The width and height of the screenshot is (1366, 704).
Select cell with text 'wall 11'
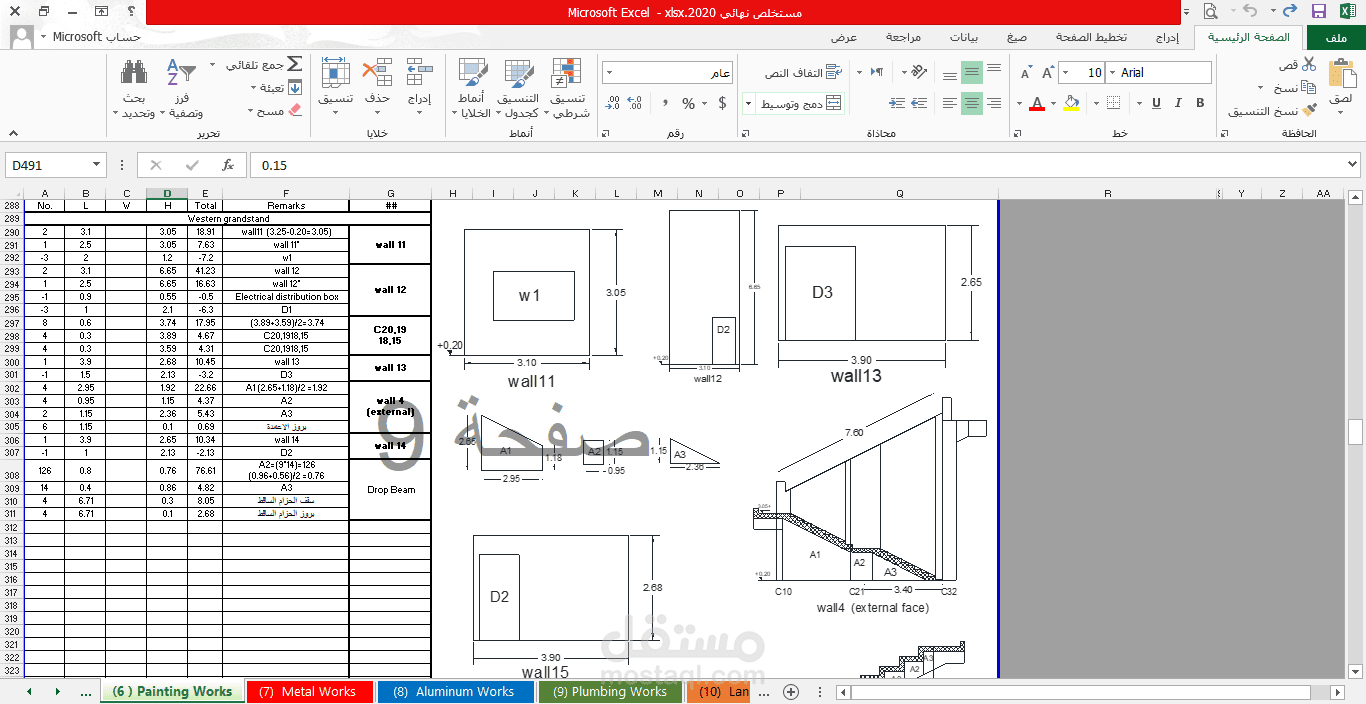pyautogui.click(x=390, y=244)
